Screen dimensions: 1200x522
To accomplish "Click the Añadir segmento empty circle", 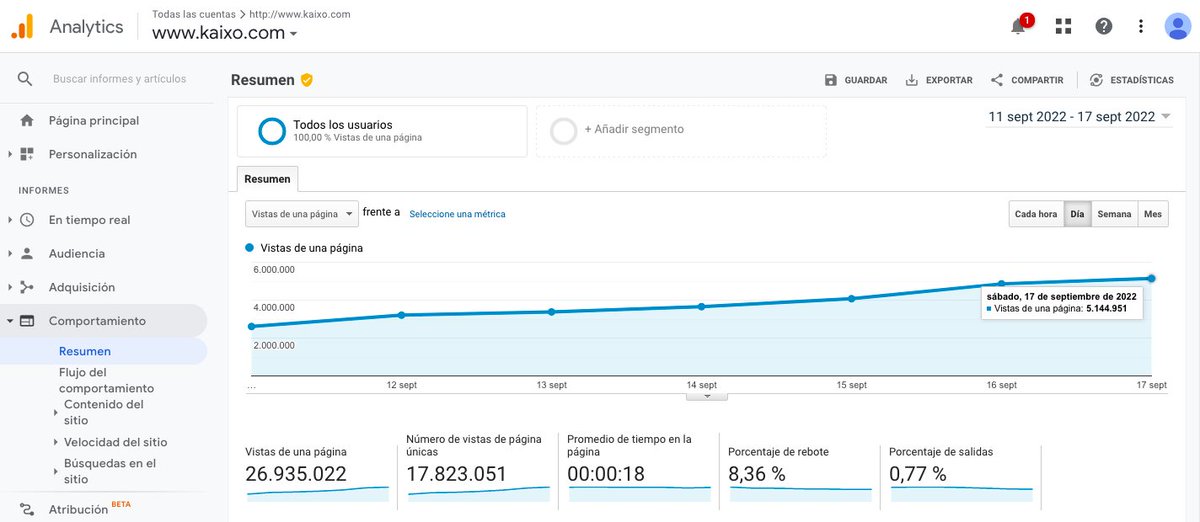I will pos(564,130).
